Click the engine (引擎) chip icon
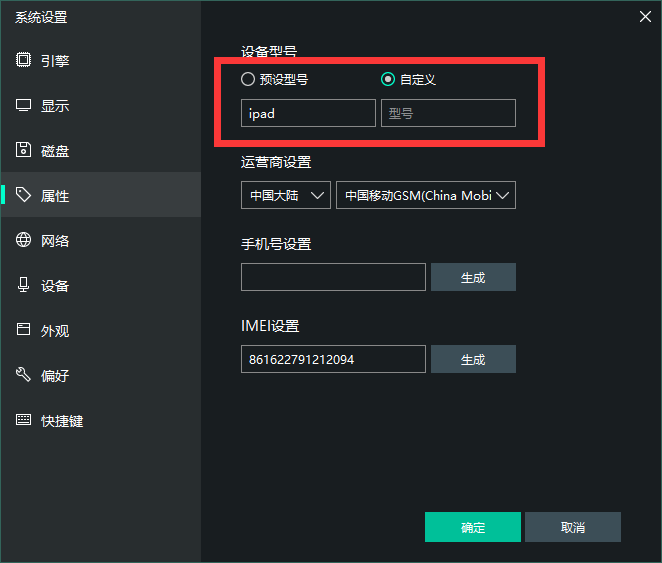 point(23,60)
